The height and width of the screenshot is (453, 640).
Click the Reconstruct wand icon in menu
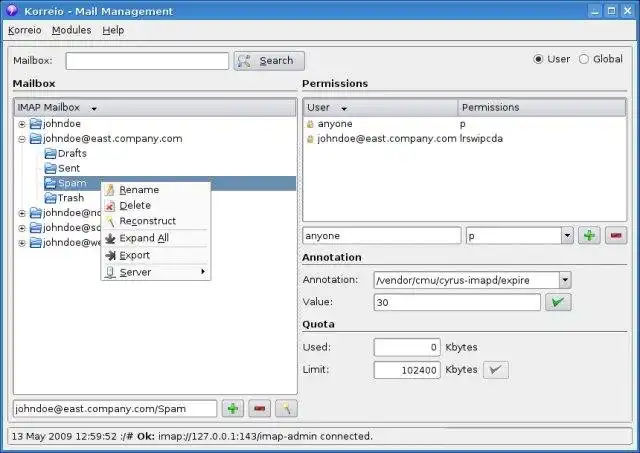pyautogui.click(x=110, y=221)
